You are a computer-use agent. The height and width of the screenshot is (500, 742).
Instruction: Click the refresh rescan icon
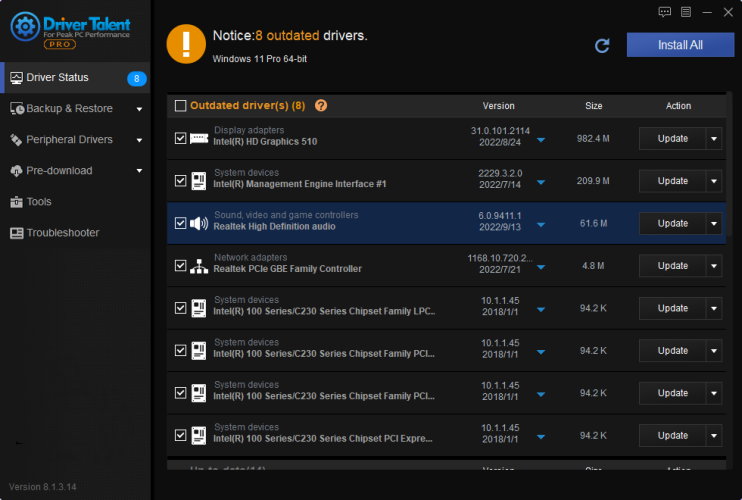click(x=602, y=45)
